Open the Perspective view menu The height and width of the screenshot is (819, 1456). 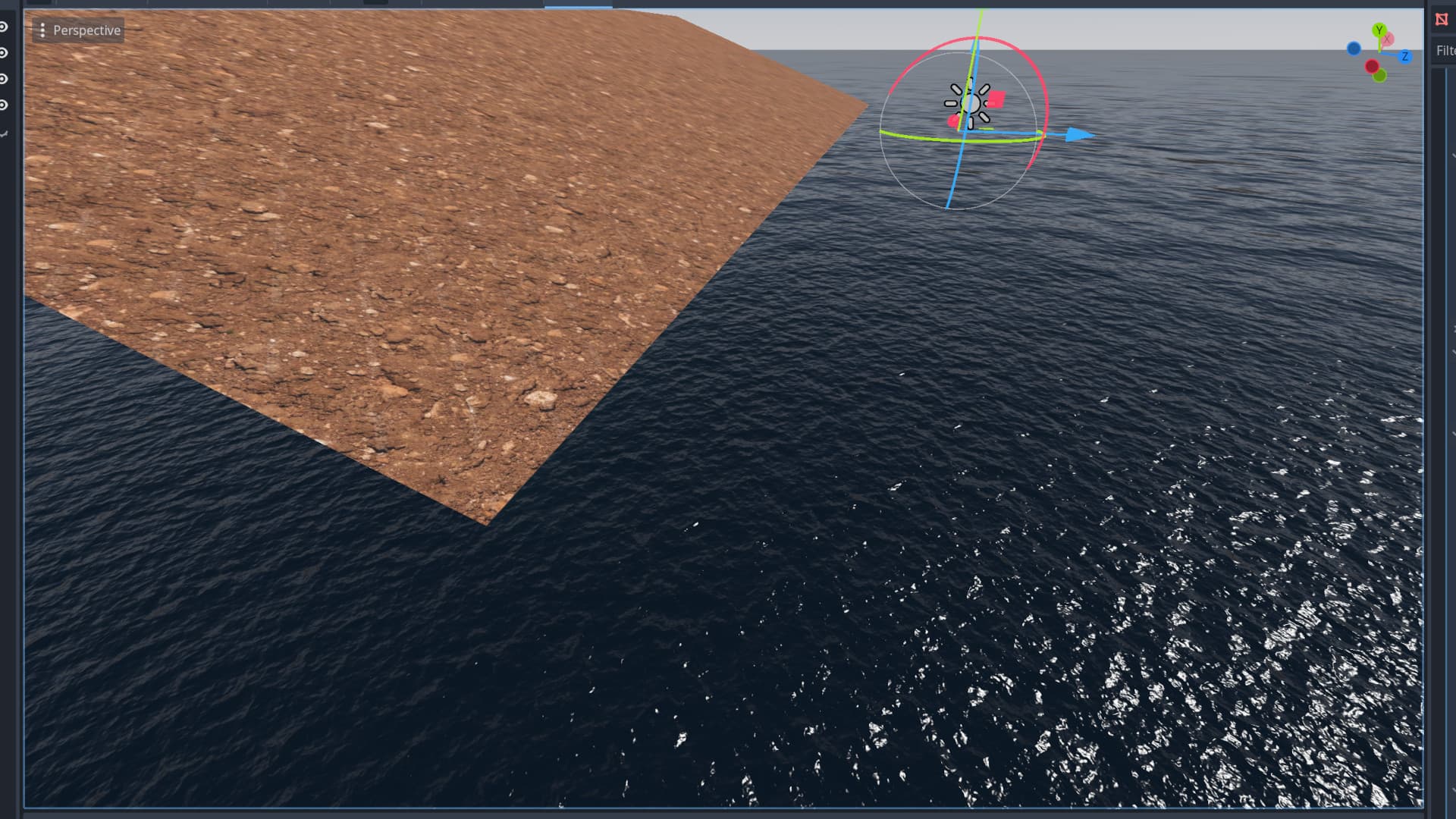79,30
